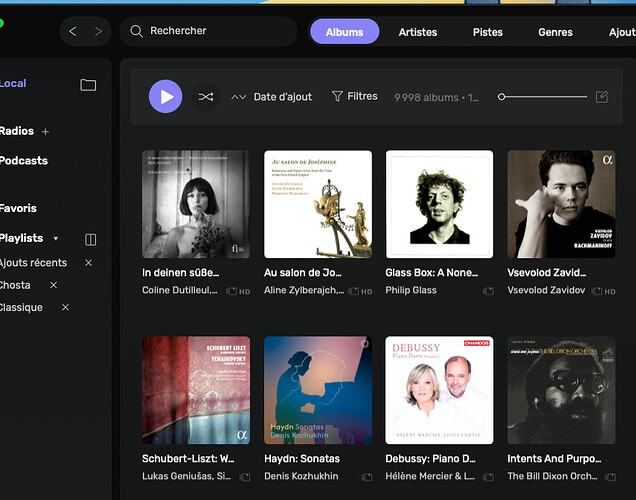
Task: Switch to the Pistes tab
Action: coord(488,32)
